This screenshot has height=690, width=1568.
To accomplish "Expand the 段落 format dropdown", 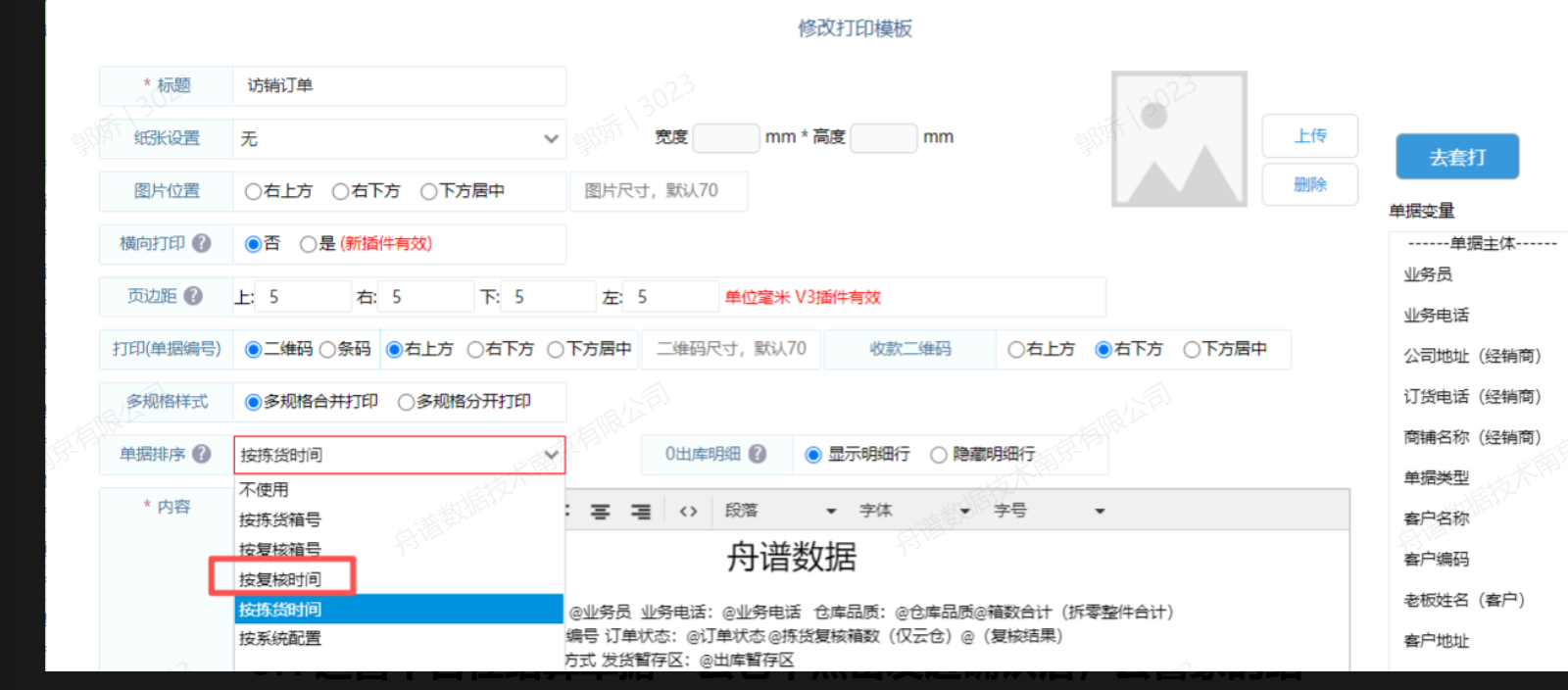I will click(780, 511).
